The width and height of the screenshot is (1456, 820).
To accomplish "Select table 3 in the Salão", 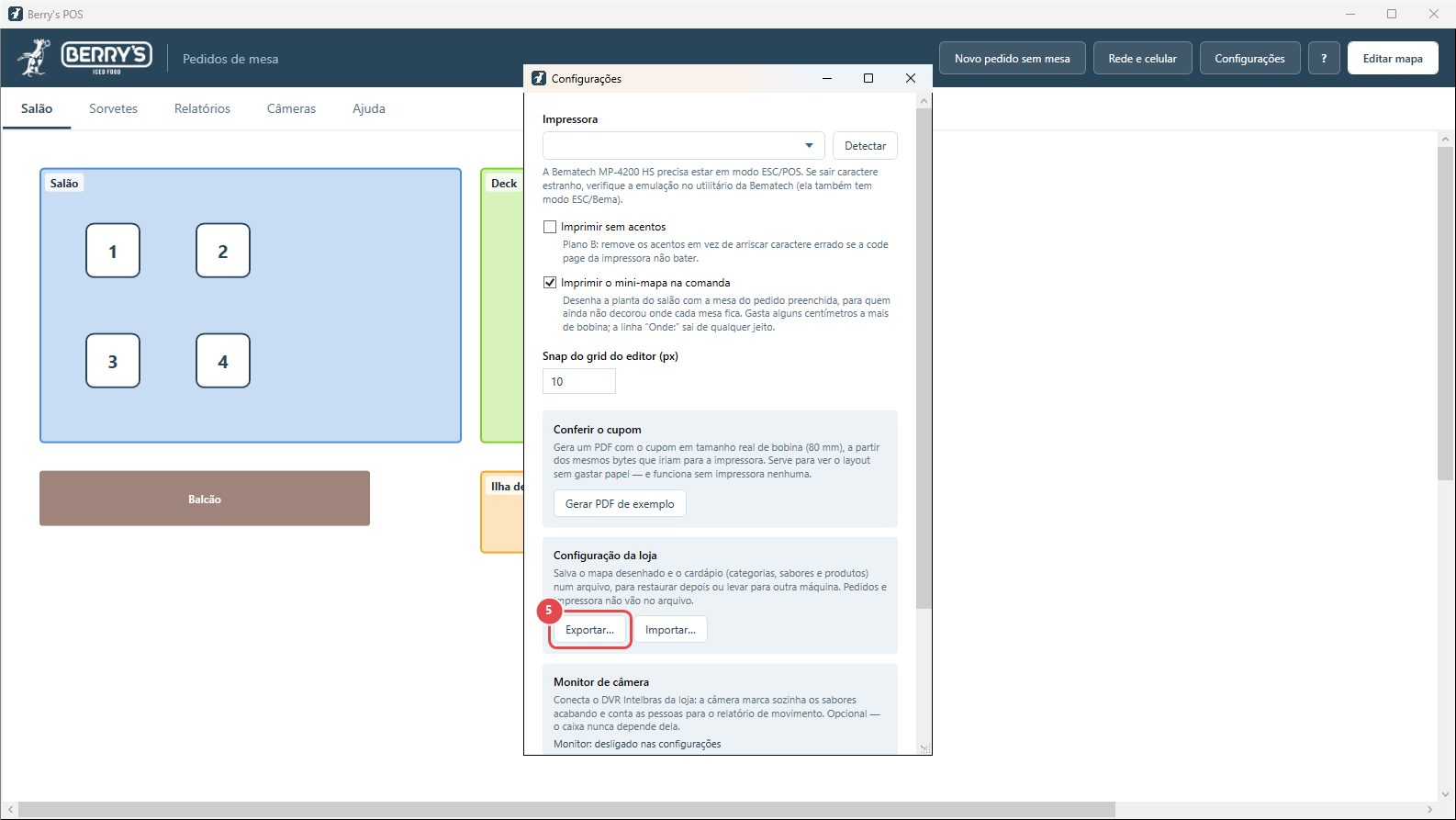I will pos(113,361).
